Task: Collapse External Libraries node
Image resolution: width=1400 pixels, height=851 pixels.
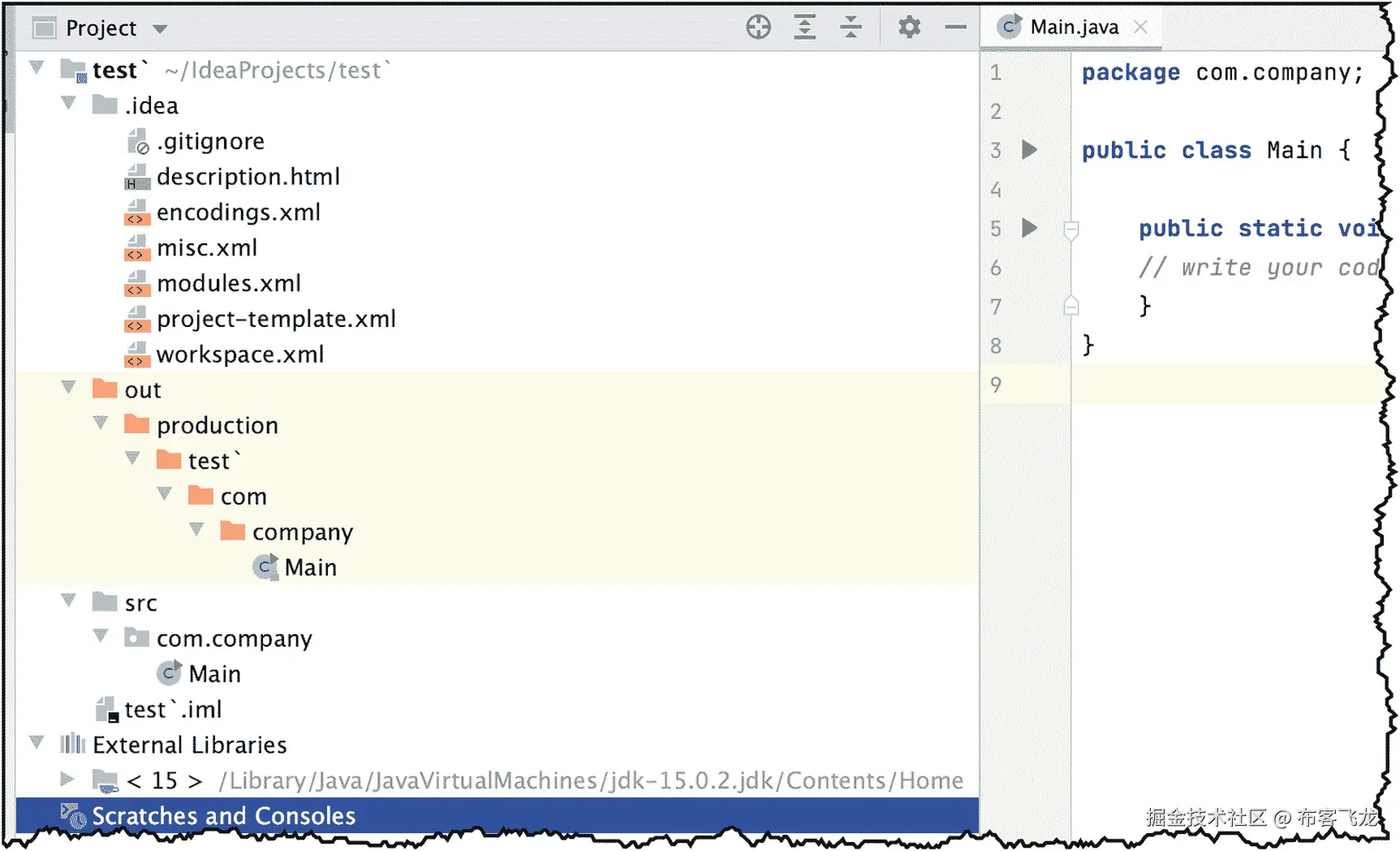Action: click(37, 741)
